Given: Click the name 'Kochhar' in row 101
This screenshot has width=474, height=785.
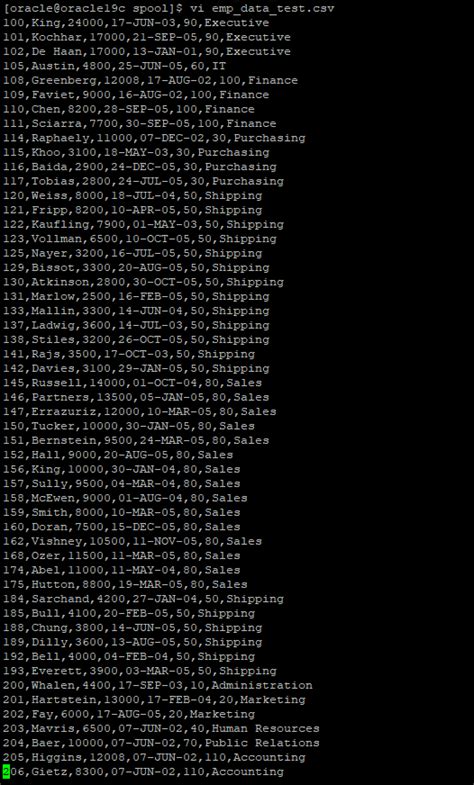Looking at the screenshot, I should coord(56,38).
